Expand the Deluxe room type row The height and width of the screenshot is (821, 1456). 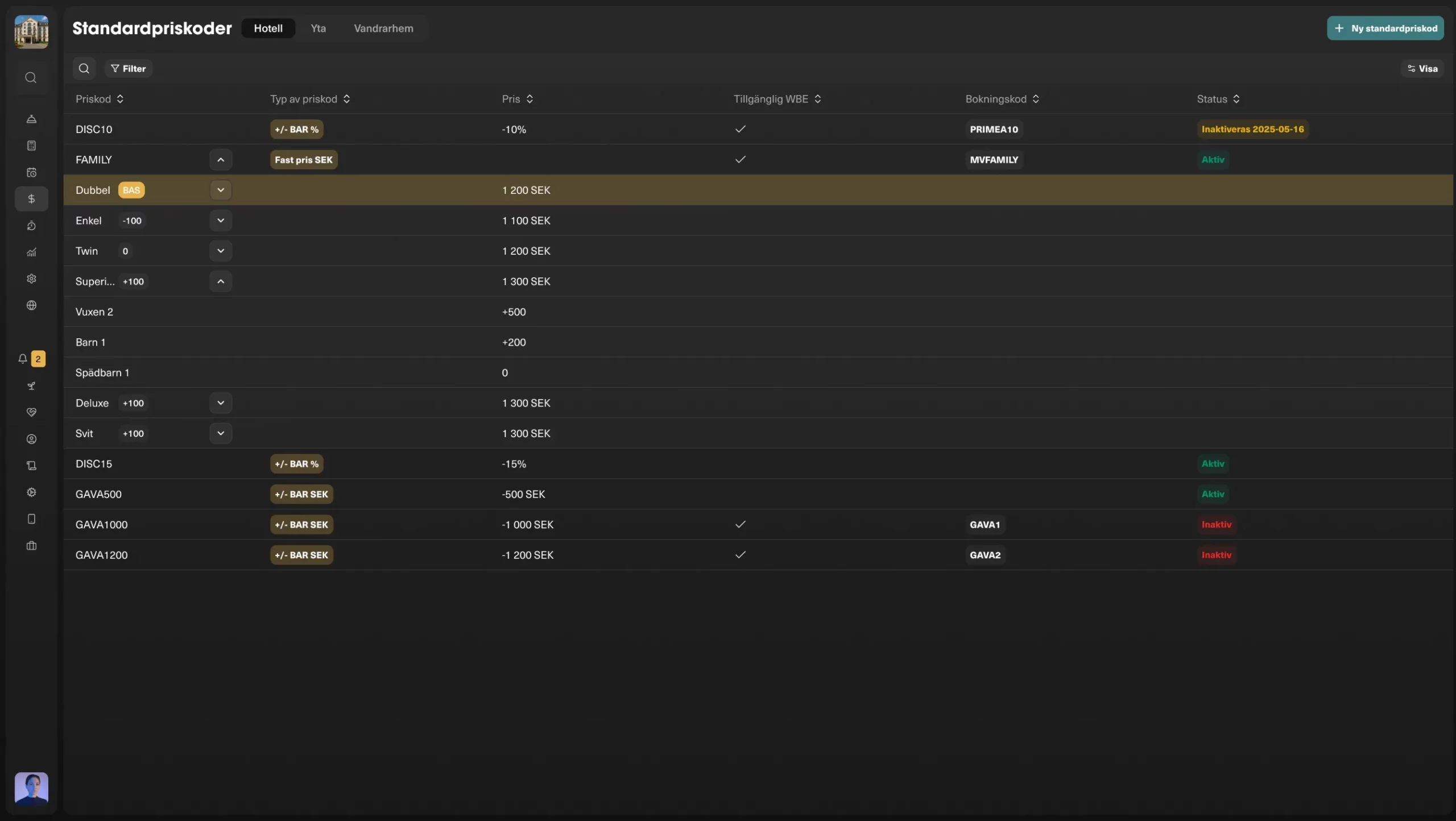pos(221,403)
